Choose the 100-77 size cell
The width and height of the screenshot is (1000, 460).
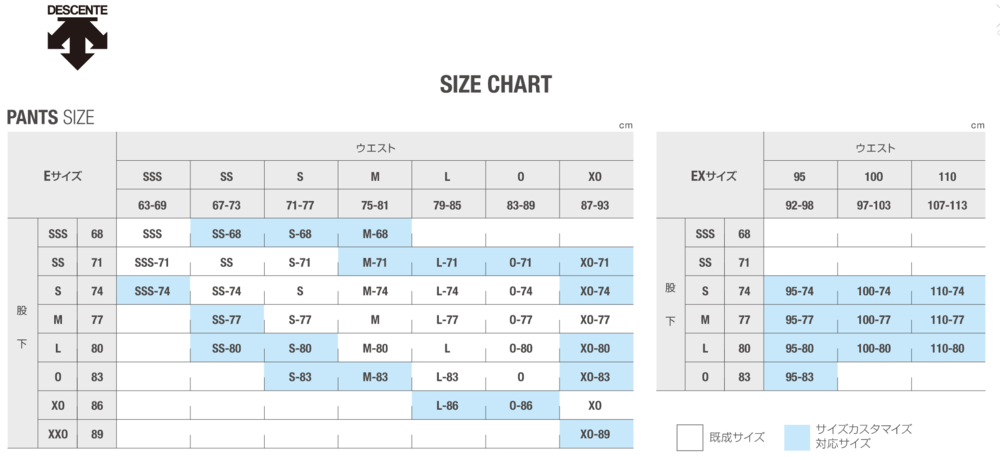874,320
